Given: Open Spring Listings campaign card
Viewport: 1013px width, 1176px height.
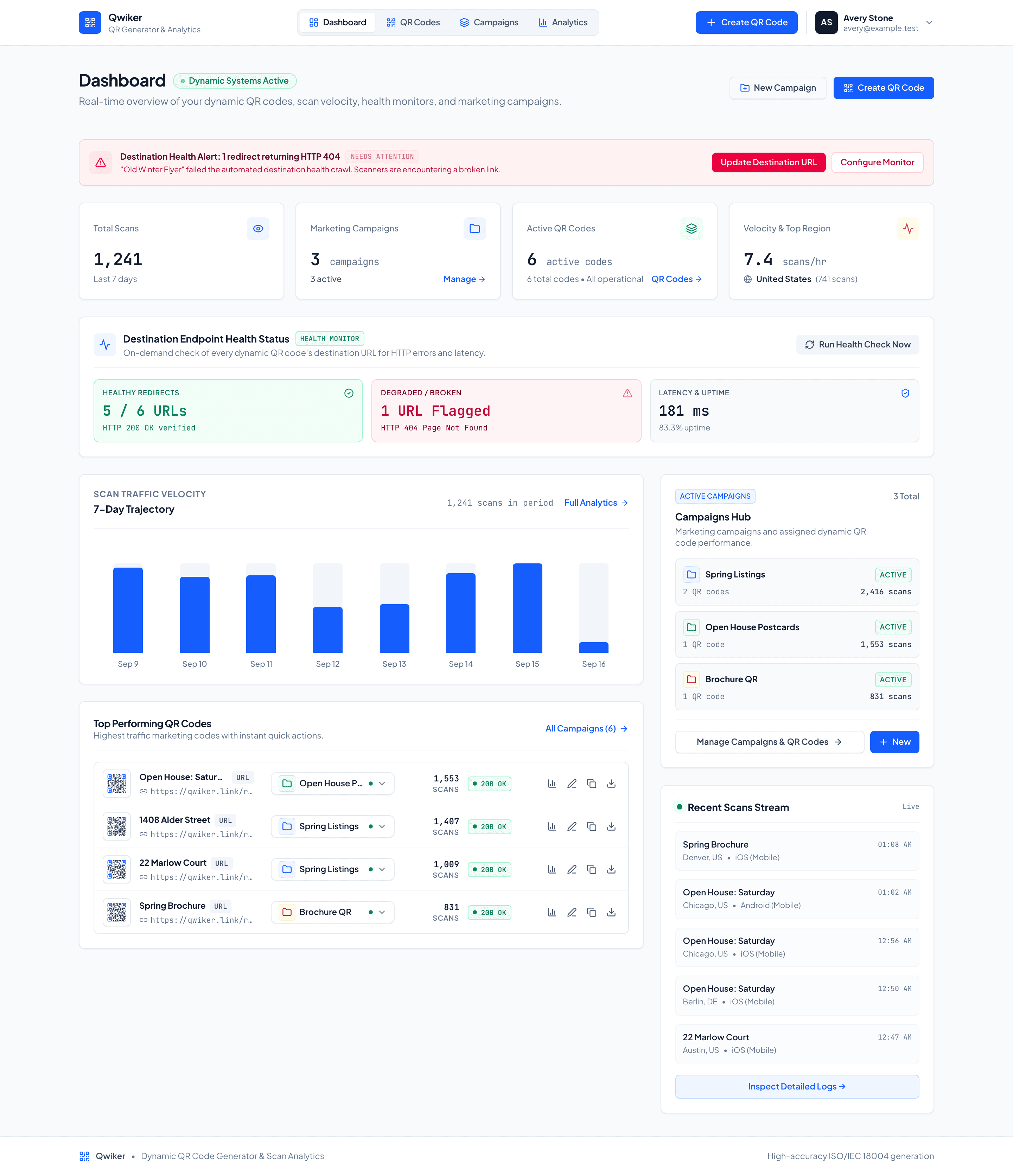Looking at the screenshot, I should [797, 582].
